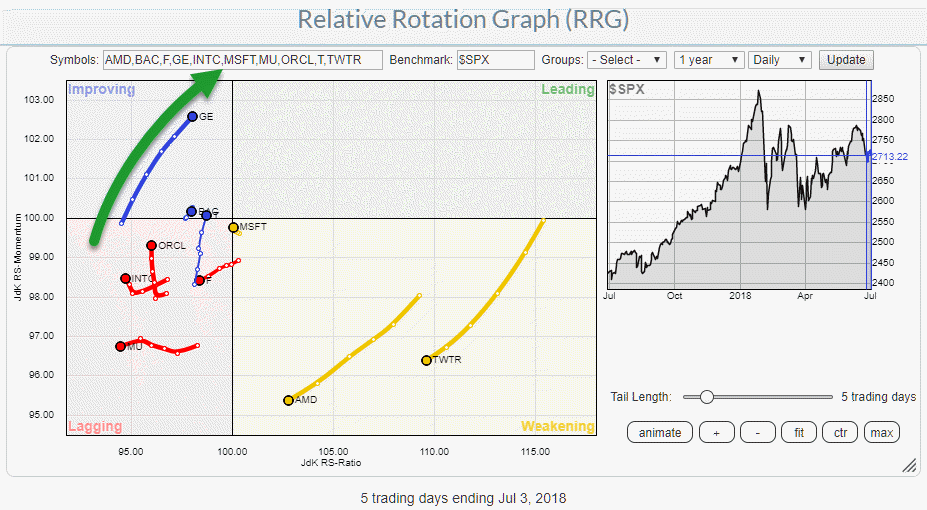Click the 2713.22 price label

pyautogui.click(x=890, y=157)
